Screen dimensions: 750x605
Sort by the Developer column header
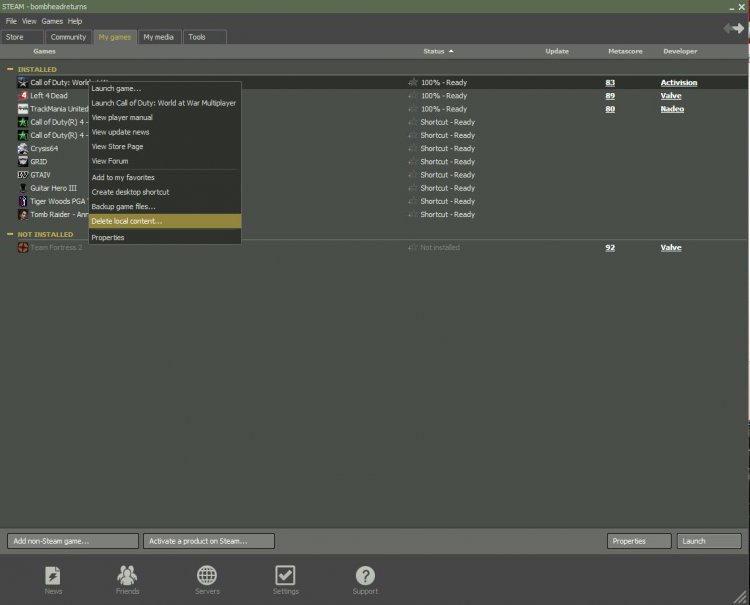(680, 51)
